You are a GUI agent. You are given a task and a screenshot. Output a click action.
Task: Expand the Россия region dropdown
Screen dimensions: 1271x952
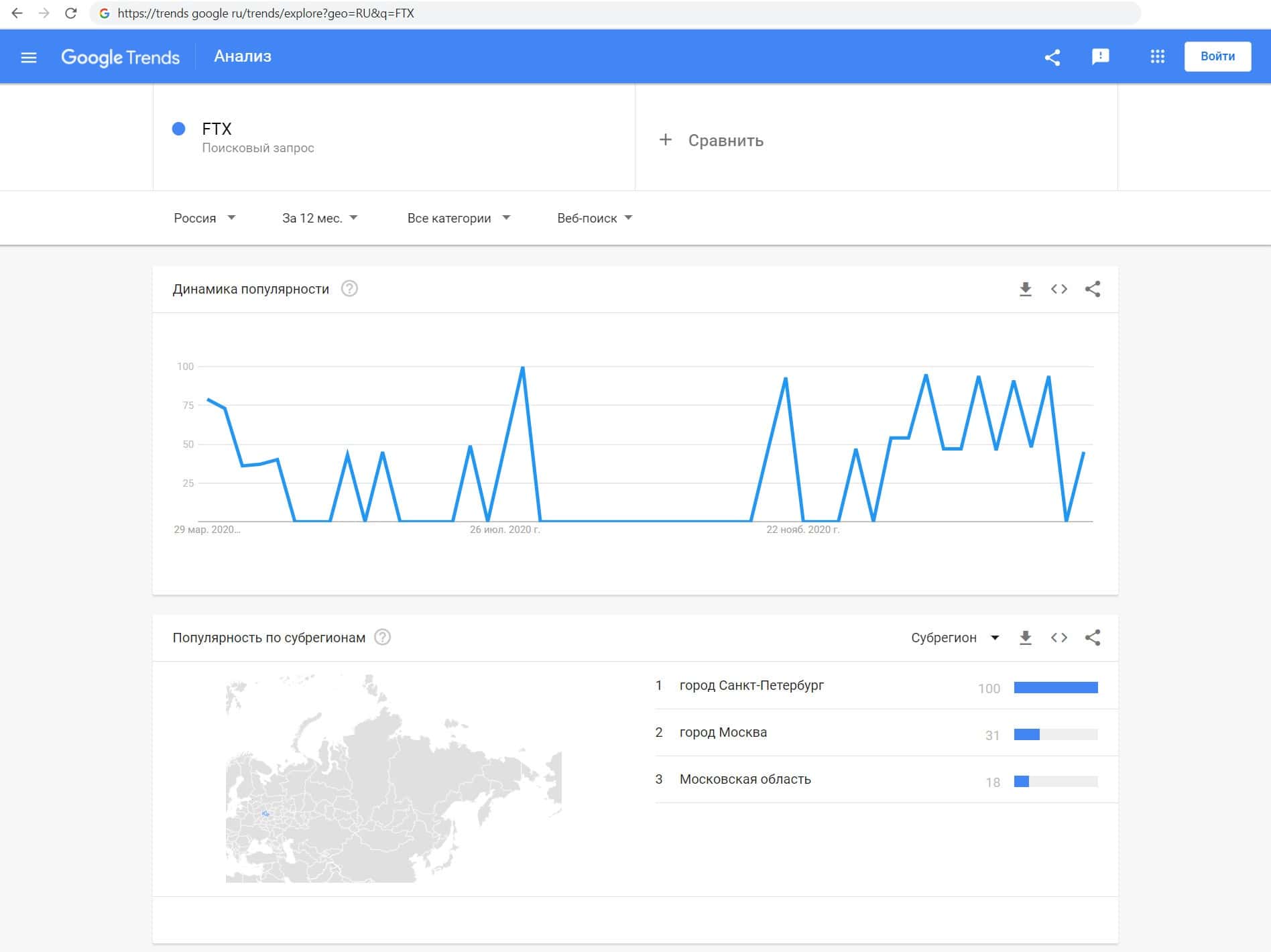coord(204,218)
